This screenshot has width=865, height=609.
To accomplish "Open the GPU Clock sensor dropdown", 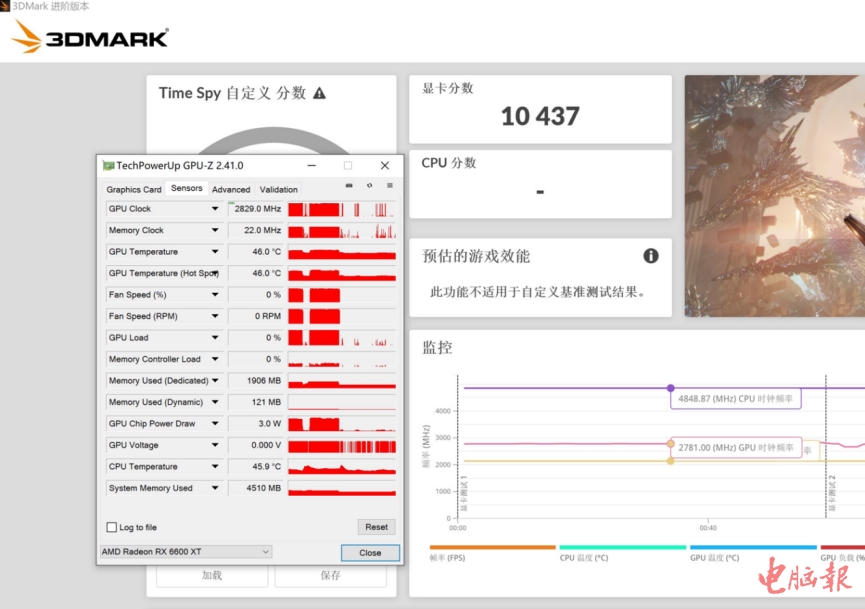I will point(214,209).
